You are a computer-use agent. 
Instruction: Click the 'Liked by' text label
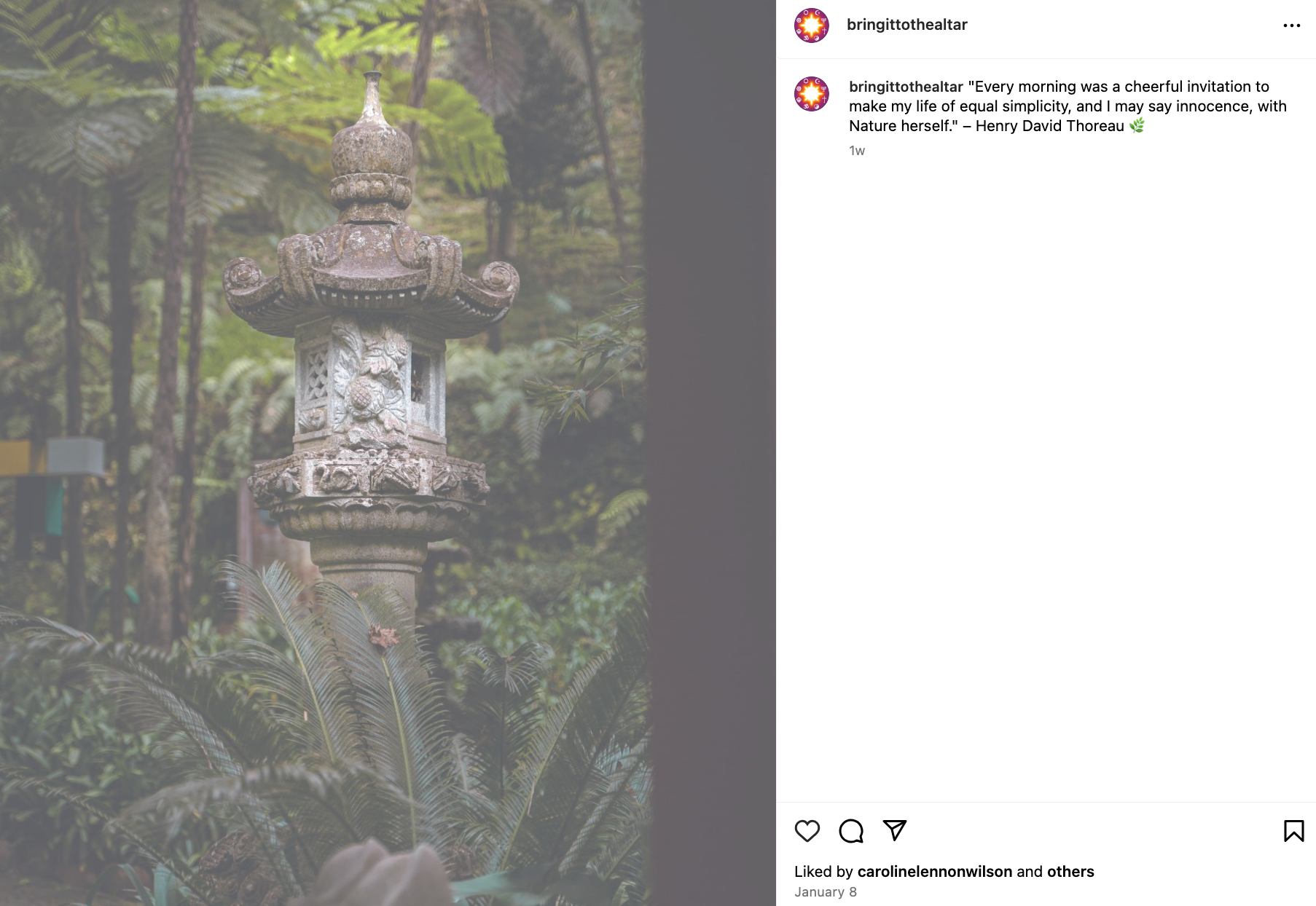click(823, 872)
